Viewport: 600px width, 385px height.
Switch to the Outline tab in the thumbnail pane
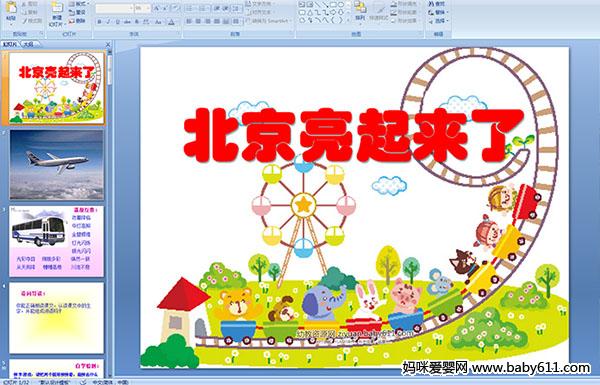click(x=29, y=44)
